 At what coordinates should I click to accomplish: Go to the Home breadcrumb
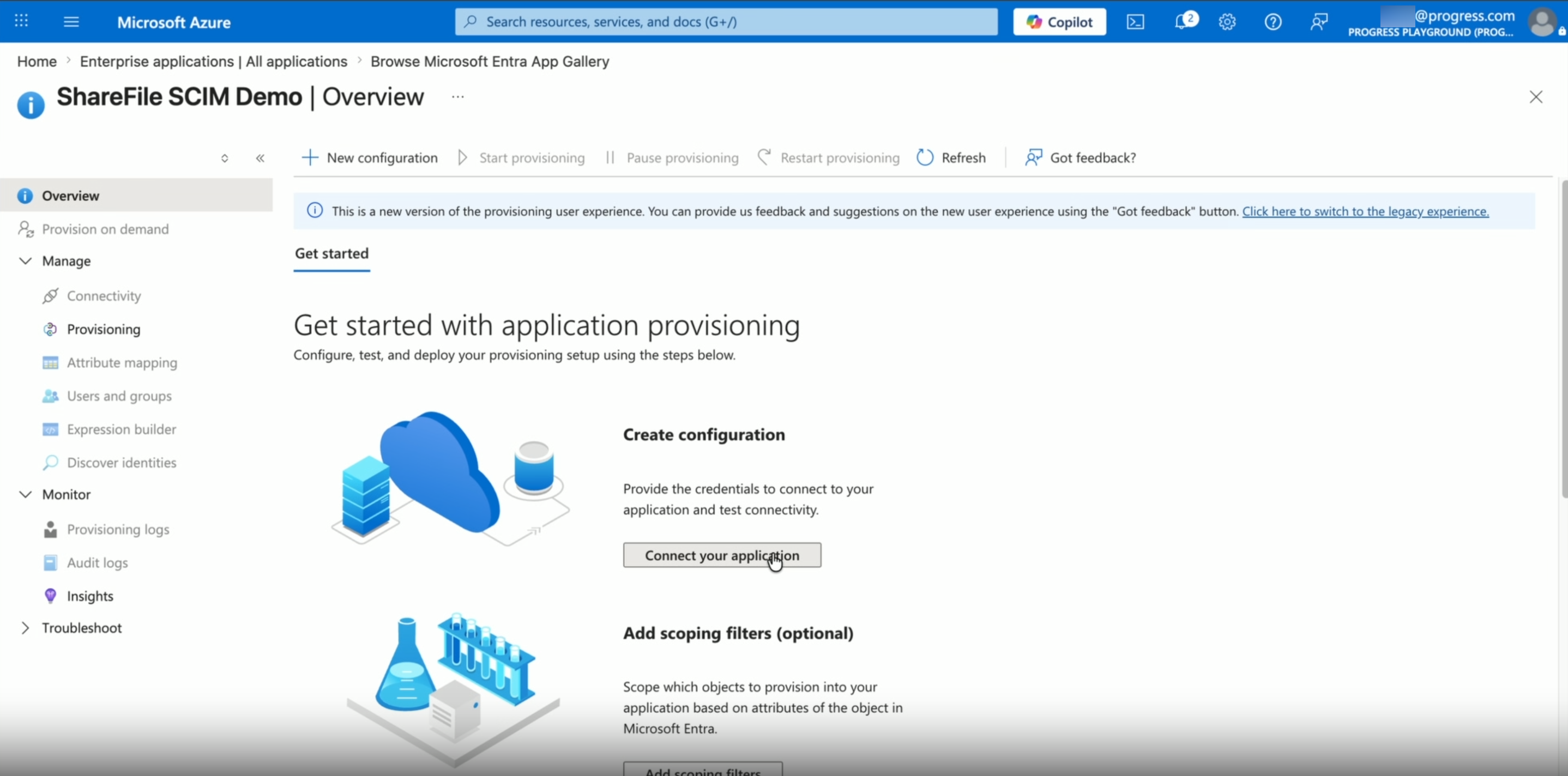tap(37, 62)
